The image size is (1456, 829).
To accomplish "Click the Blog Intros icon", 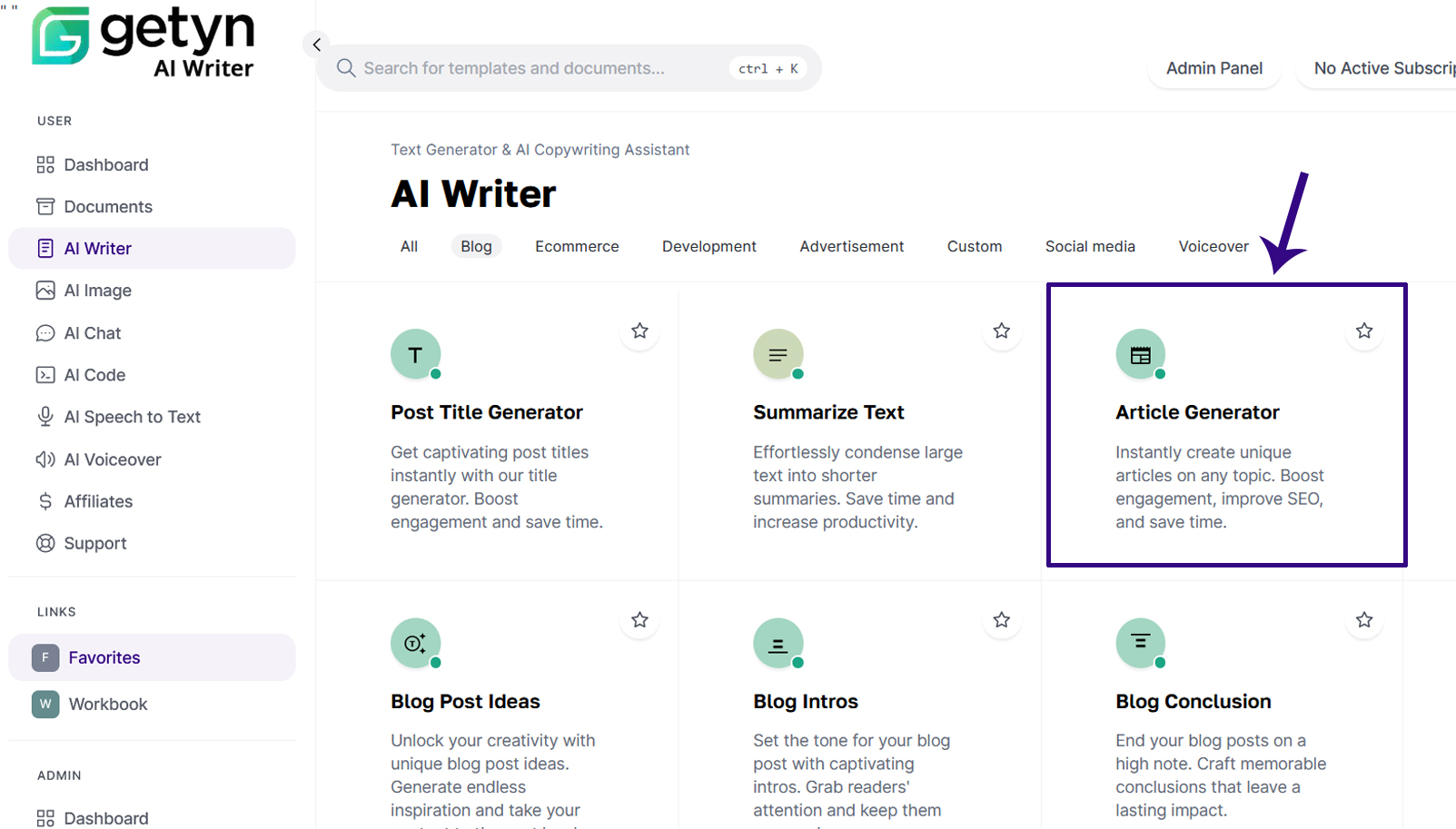I will click(778, 643).
